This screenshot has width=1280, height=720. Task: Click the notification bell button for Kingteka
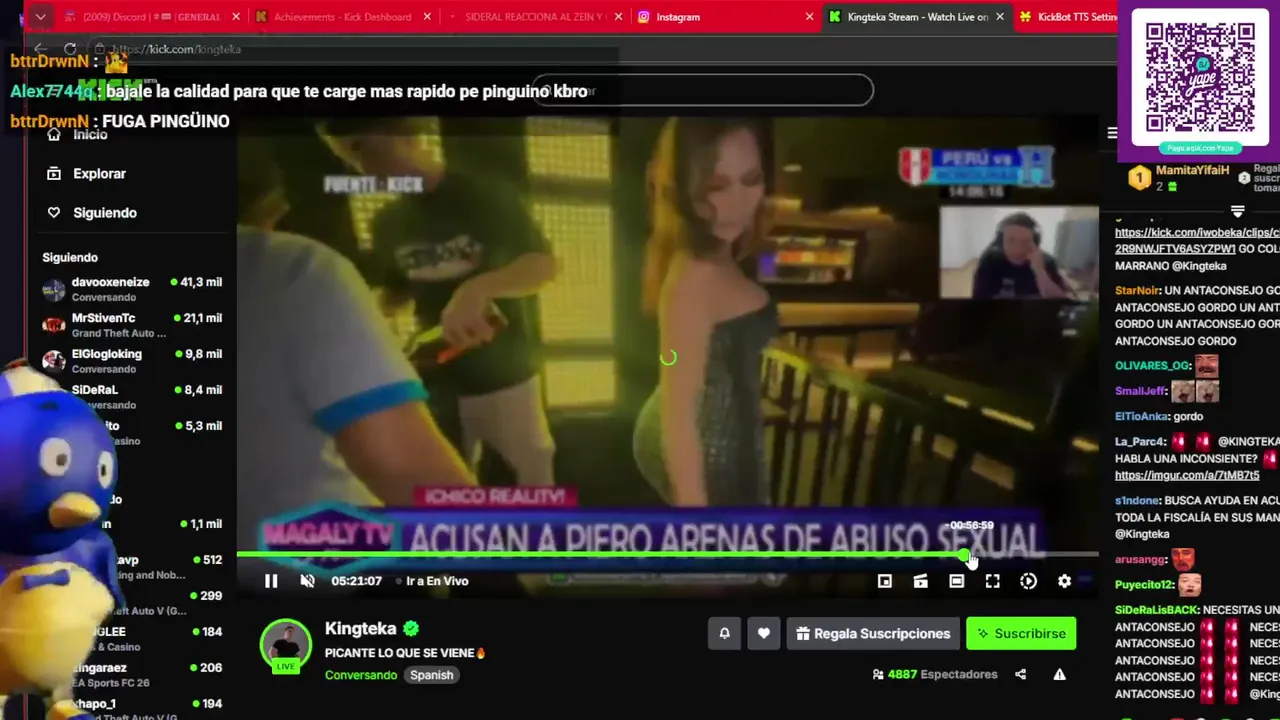725,633
